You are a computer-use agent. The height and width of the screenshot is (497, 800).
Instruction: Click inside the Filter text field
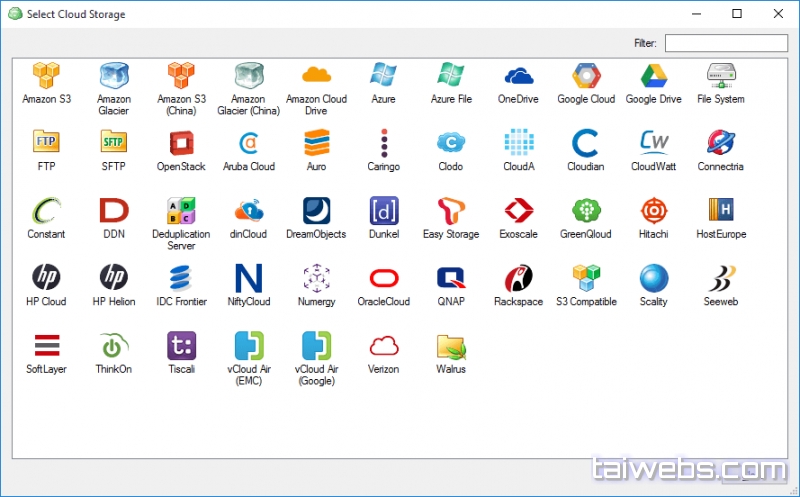click(x=726, y=43)
